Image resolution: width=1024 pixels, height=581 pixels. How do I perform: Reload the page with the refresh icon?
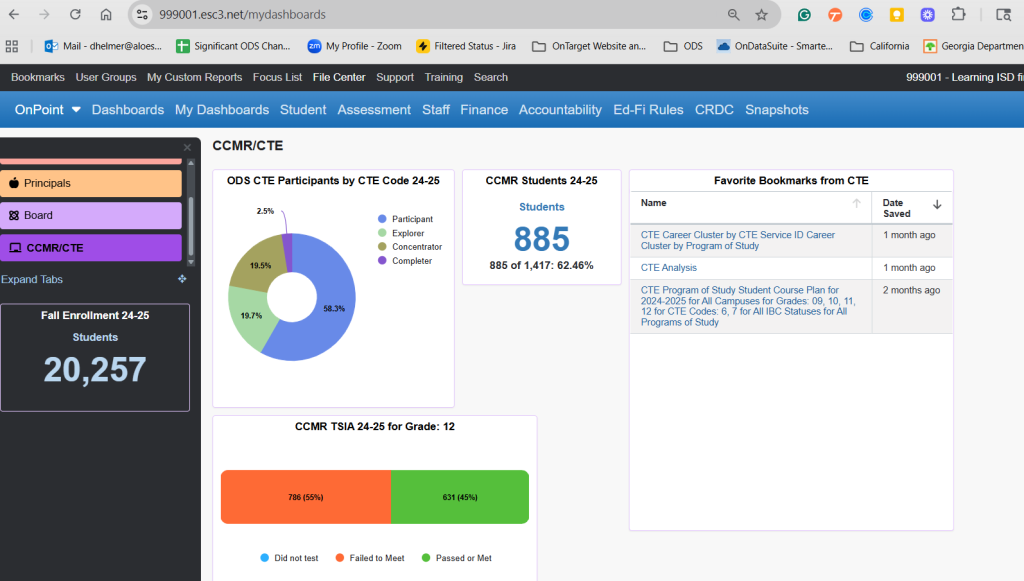tap(75, 15)
